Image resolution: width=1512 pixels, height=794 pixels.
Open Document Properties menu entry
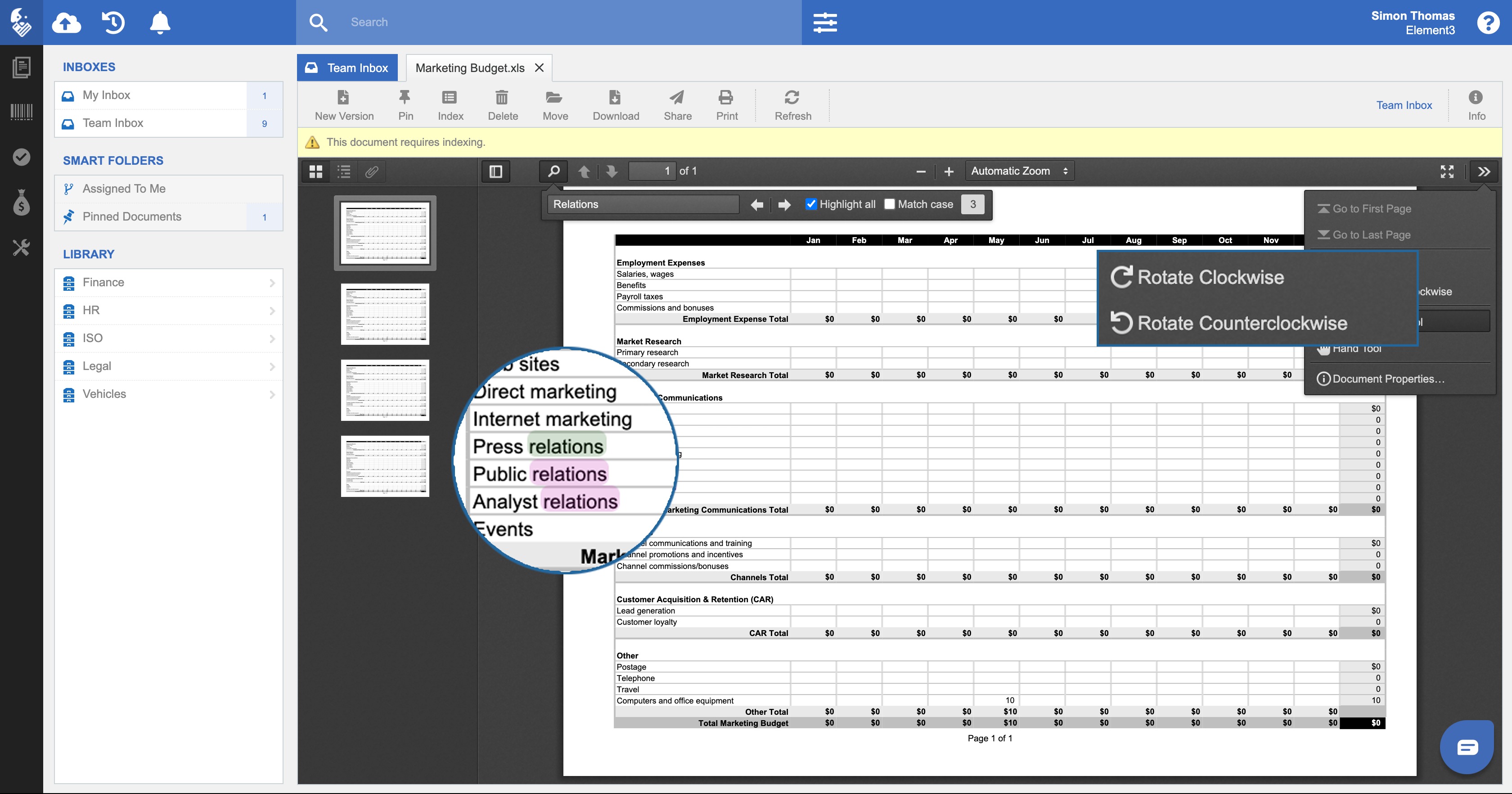pyautogui.click(x=1380, y=379)
